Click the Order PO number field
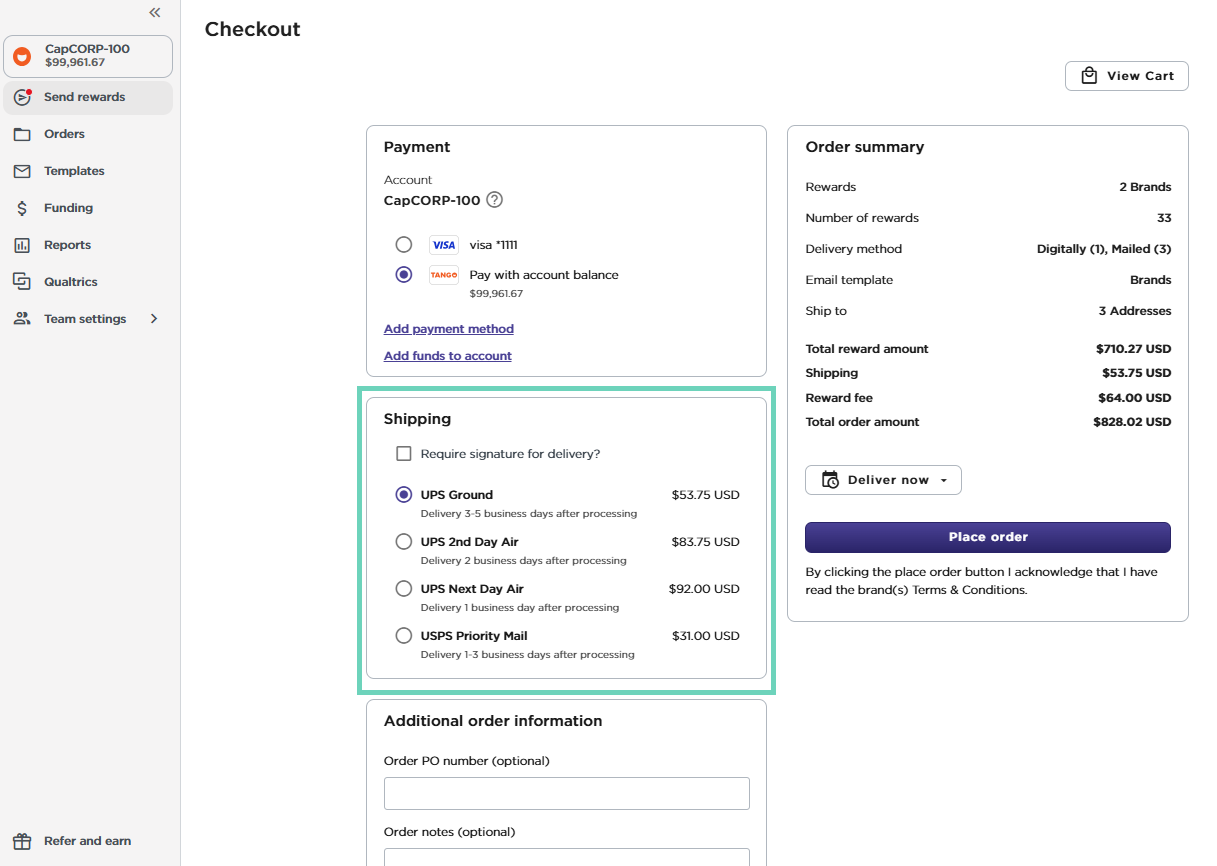This screenshot has width=1217, height=866. pos(566,793)
